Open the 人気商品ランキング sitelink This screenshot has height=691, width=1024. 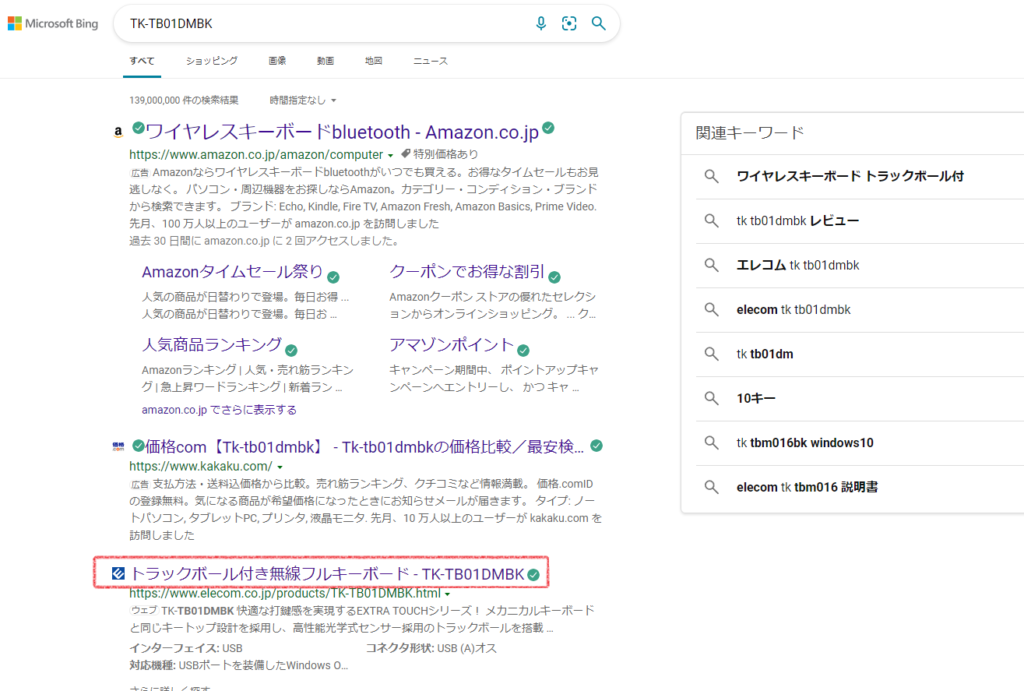click(x=212, y=345)
